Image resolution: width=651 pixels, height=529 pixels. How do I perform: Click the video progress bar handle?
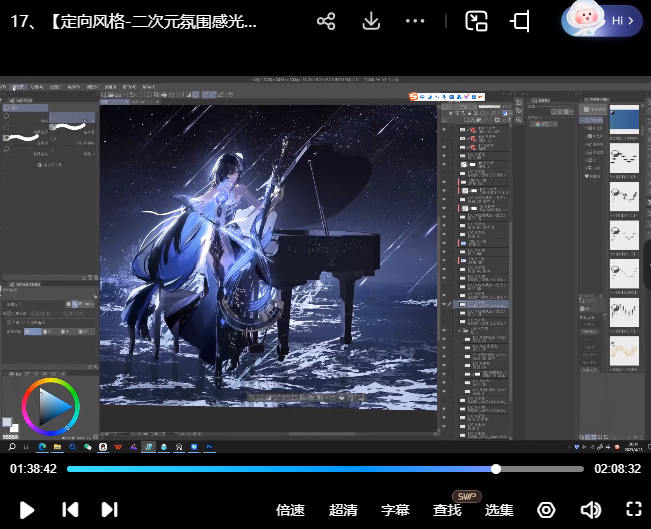[x=496, y=468]
